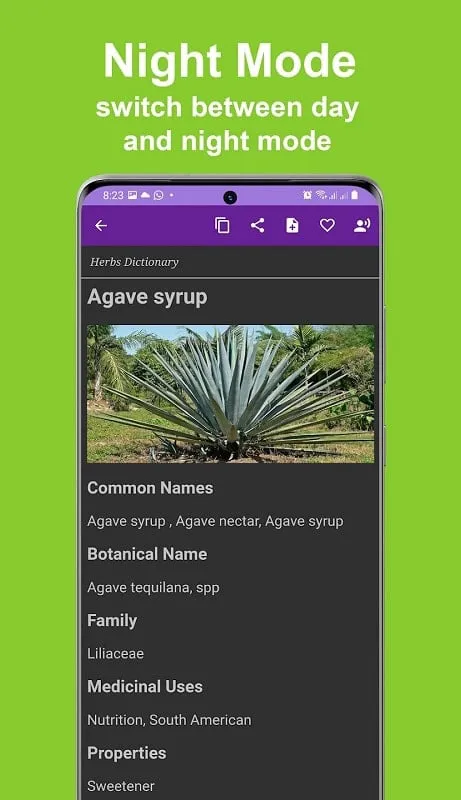Tap the Wi-Fi signal icon

click(x=321, y=195)
